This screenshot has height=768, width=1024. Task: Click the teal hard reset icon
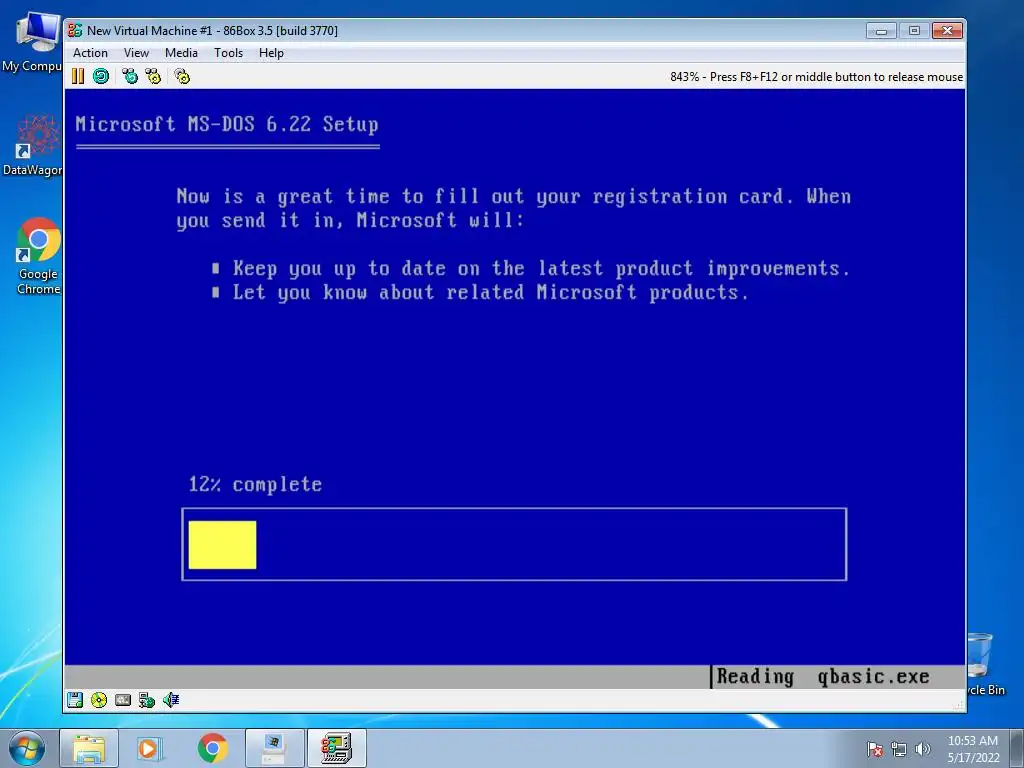pos(101,76)
